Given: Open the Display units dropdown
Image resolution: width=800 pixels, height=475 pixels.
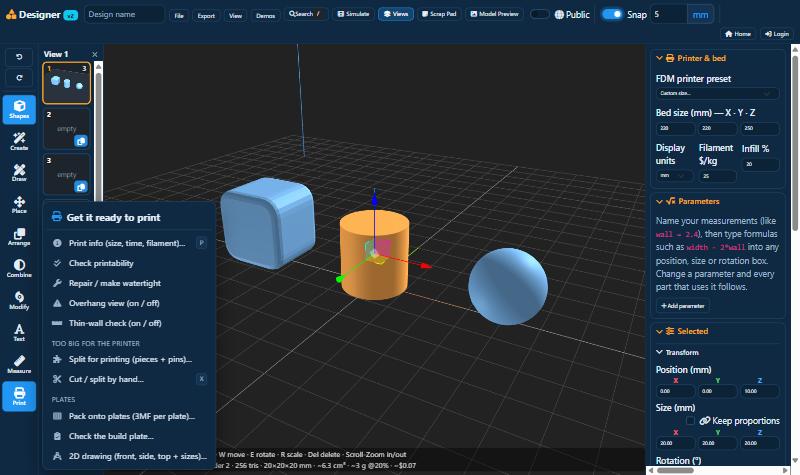Looking at the screenshot, I should 674,176.
